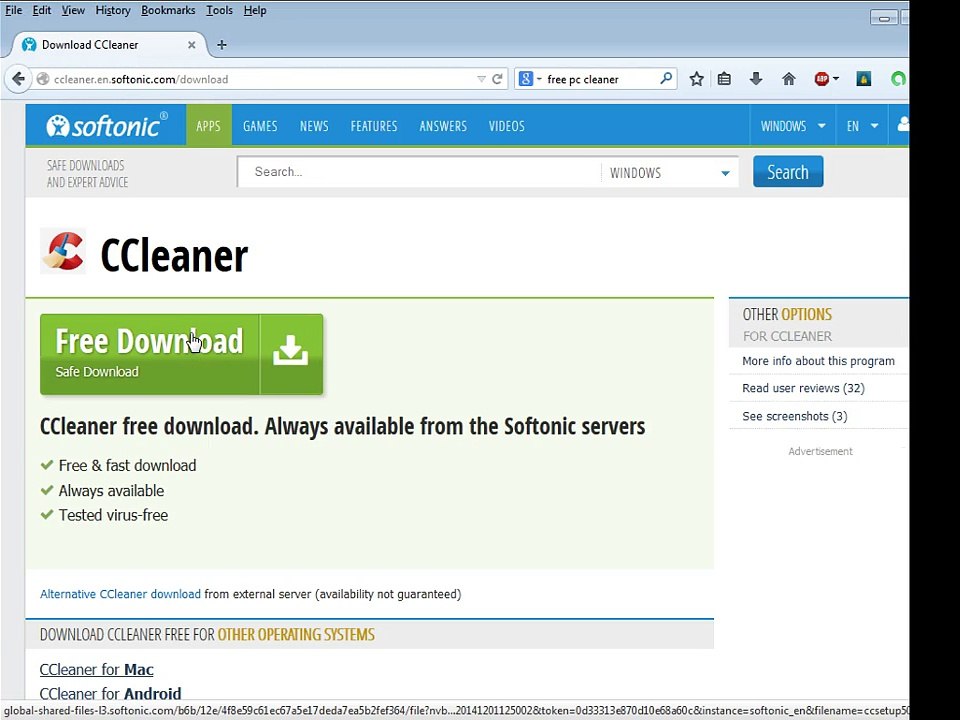Image resolution: width=960 pixels, height=720 pixels.
Task: Open VIDEOS section
Action: (x=506, y=126)
